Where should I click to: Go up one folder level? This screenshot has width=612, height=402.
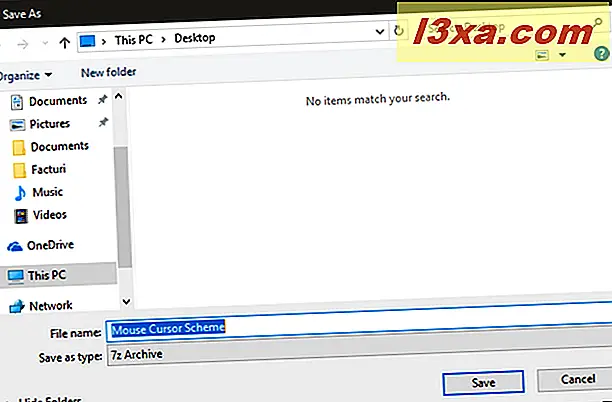click(x=64, y=43)
